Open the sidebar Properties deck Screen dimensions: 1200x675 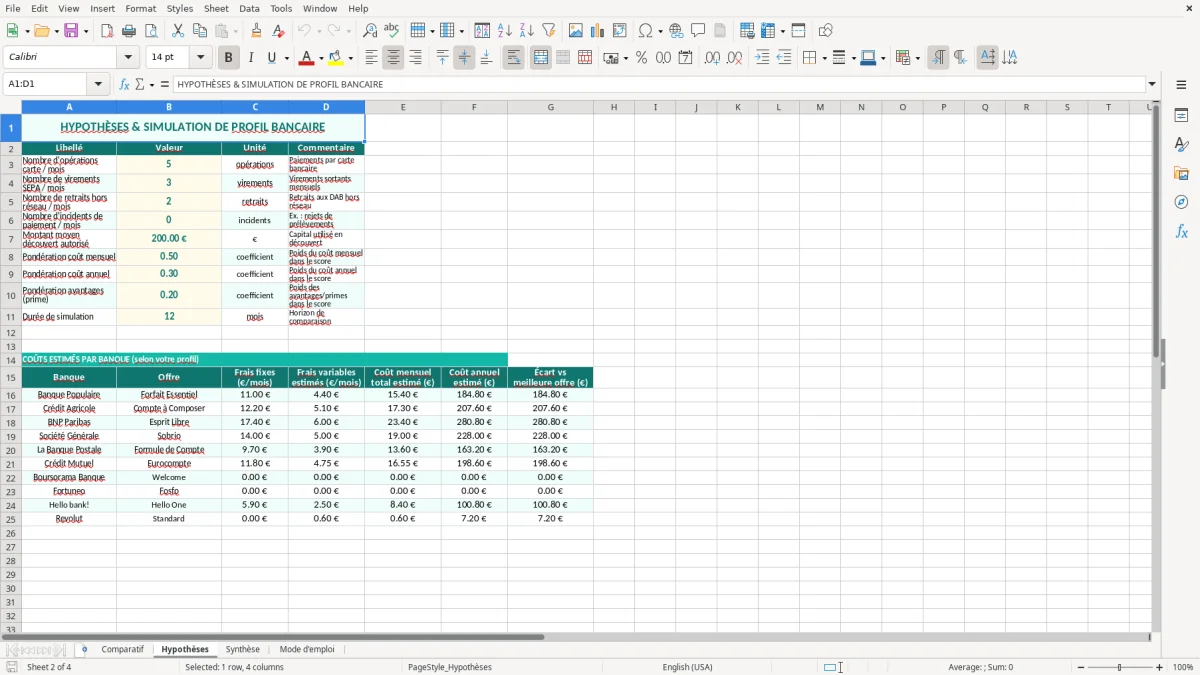[x=1181, y=116]
